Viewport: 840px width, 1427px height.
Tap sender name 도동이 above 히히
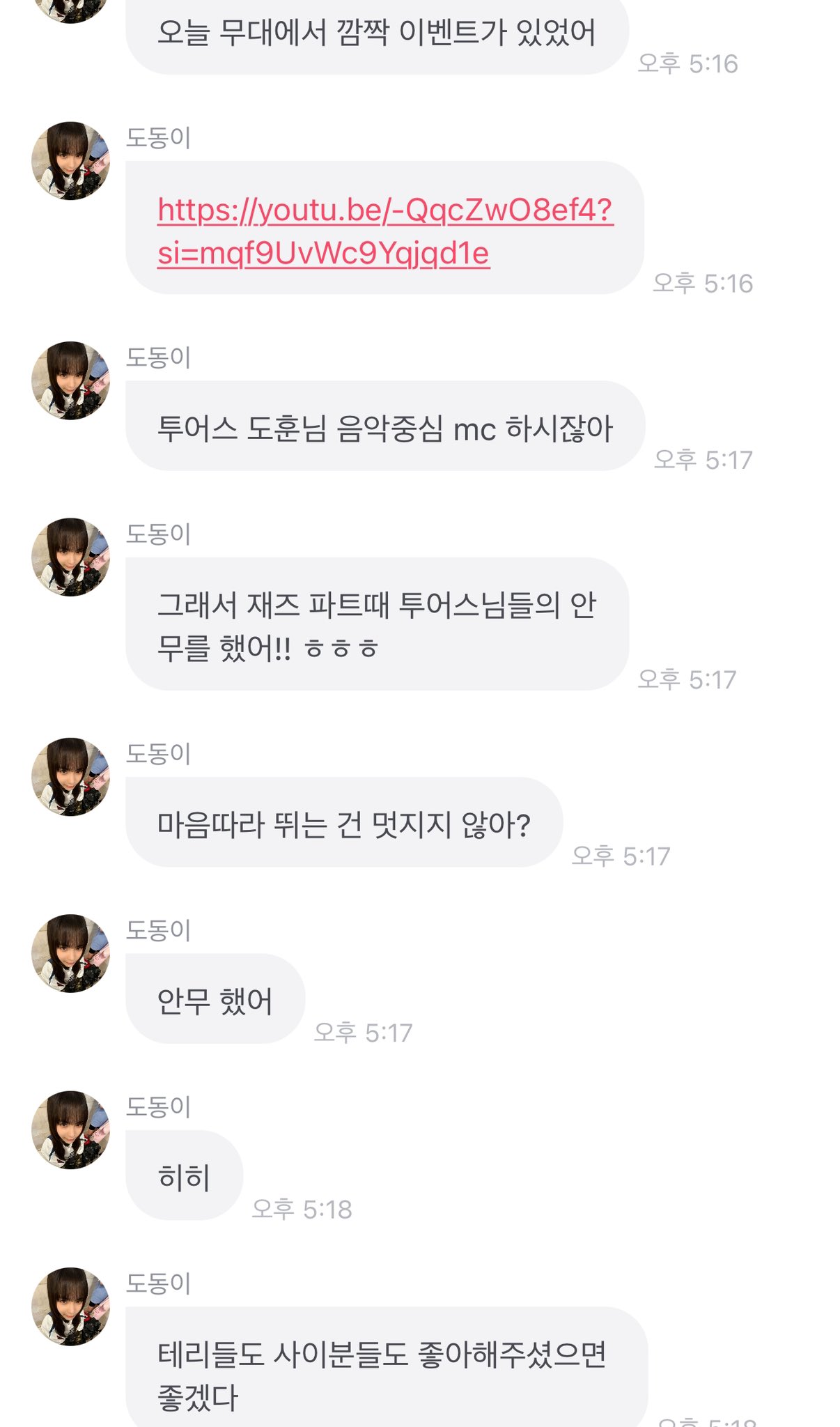coord(158,1106)
